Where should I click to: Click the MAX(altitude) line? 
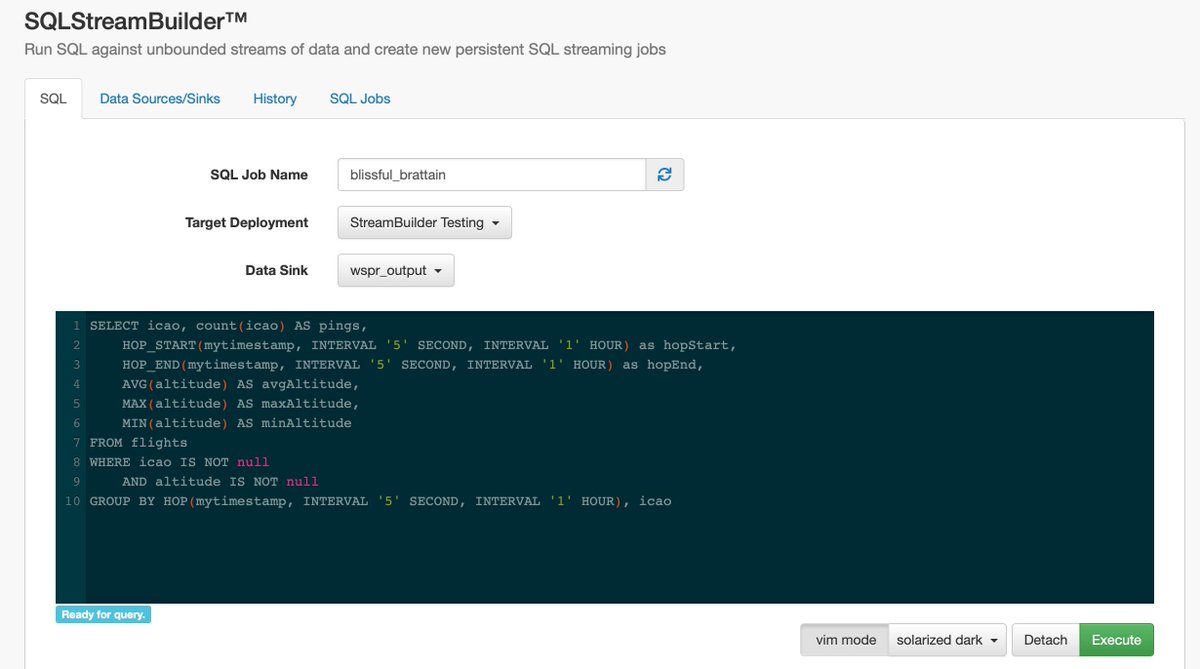coord(240,403)
